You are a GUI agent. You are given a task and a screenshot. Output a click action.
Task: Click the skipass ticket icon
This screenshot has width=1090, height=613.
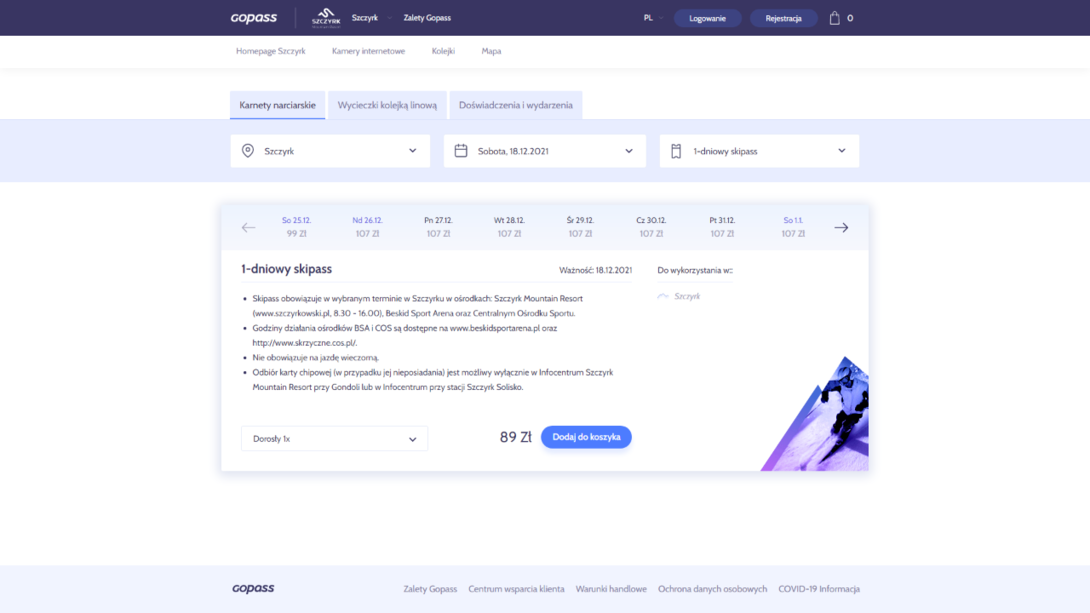tap(676, 151)
